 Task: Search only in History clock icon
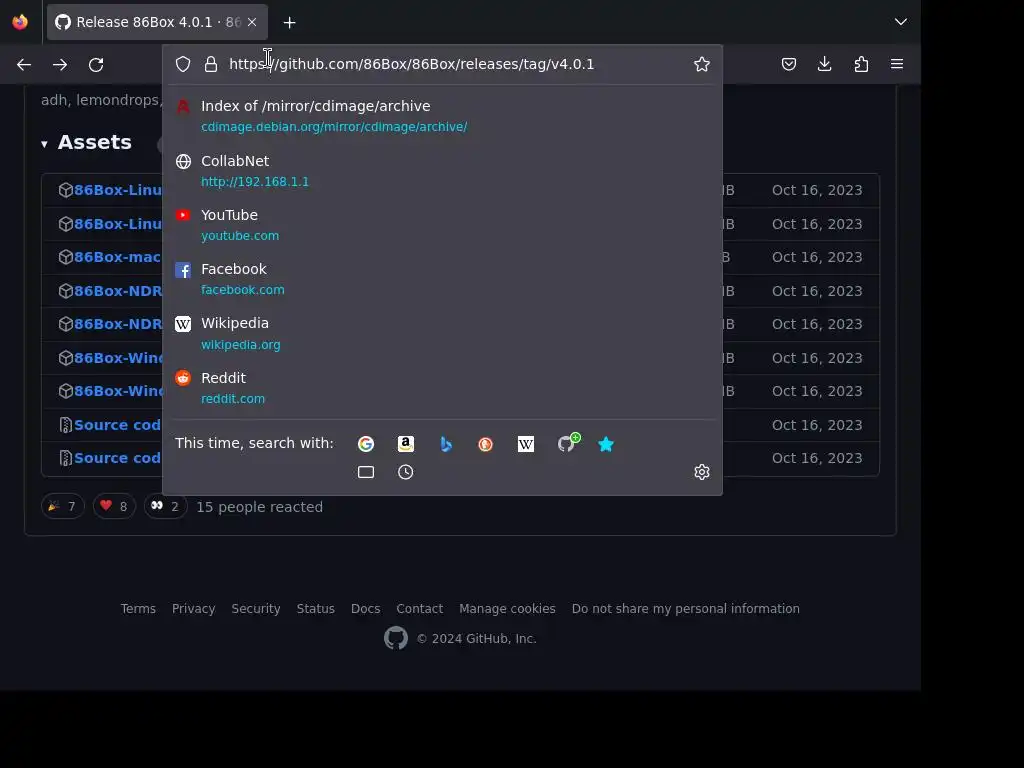[406, 472]
